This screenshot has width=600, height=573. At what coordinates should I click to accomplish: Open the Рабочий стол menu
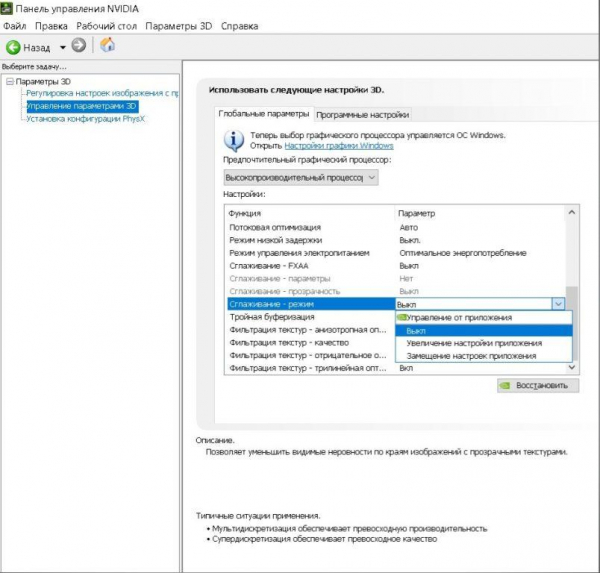tap(106, 26)
